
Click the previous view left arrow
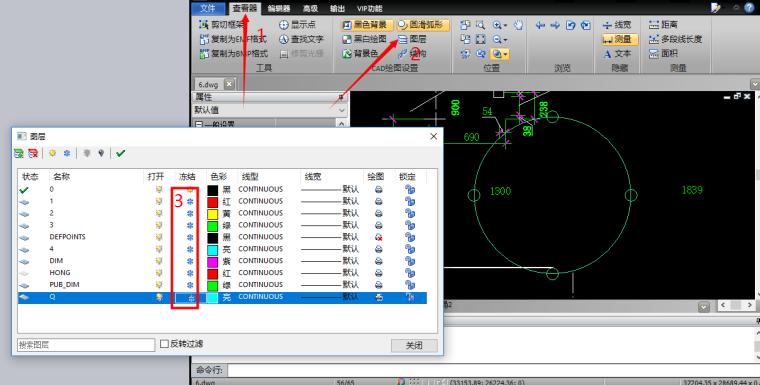point(540,25)
